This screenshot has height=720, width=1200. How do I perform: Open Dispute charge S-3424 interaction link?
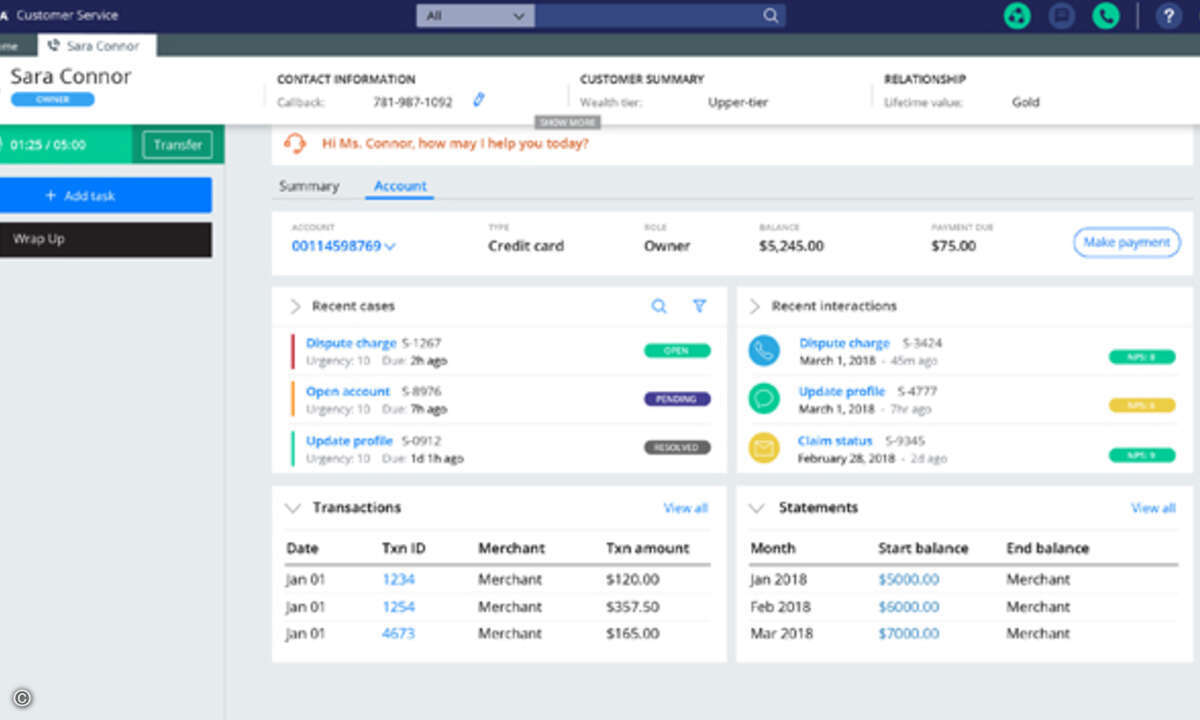844,343
